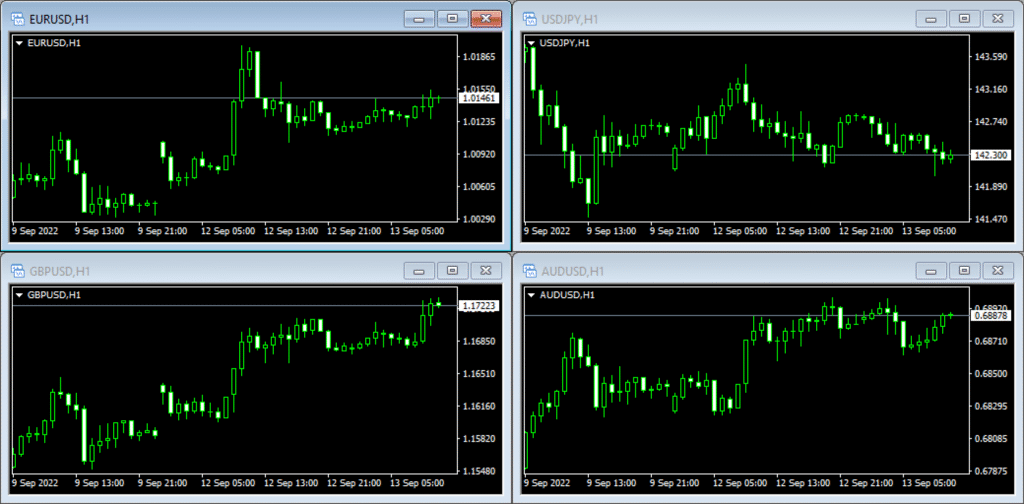Open the AUDUSD,H1 chart label triangle

click(x=531, y=295)
